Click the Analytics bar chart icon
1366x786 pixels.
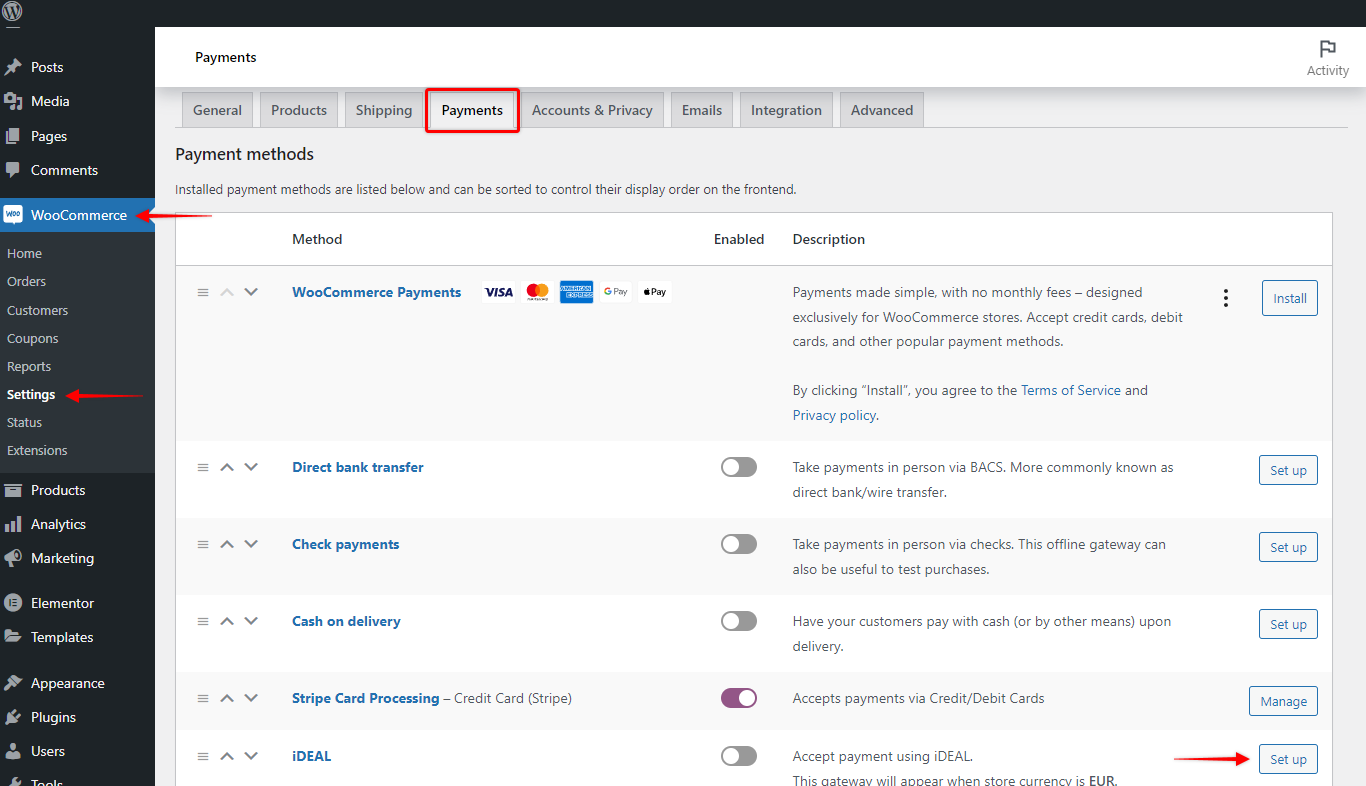click(13, 524)
